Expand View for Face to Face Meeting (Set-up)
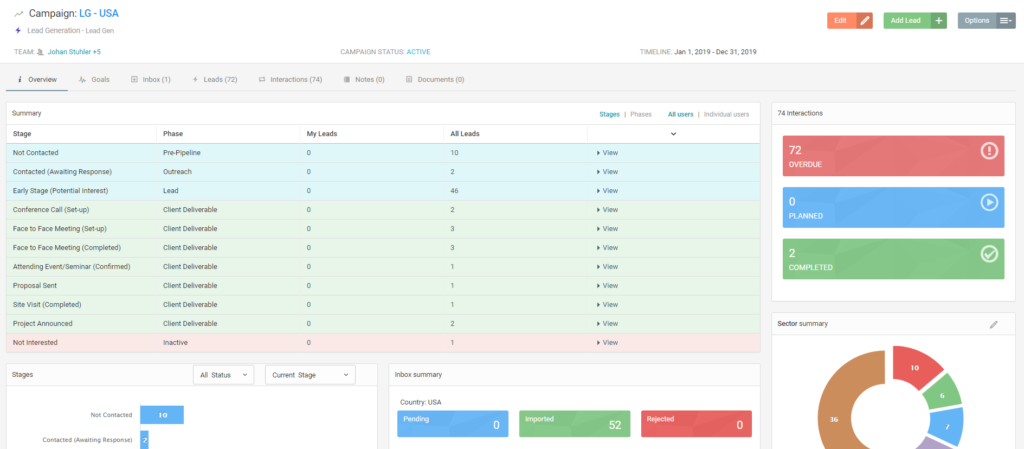Viewport: 1024px width, 449px height. pos(607,228)
